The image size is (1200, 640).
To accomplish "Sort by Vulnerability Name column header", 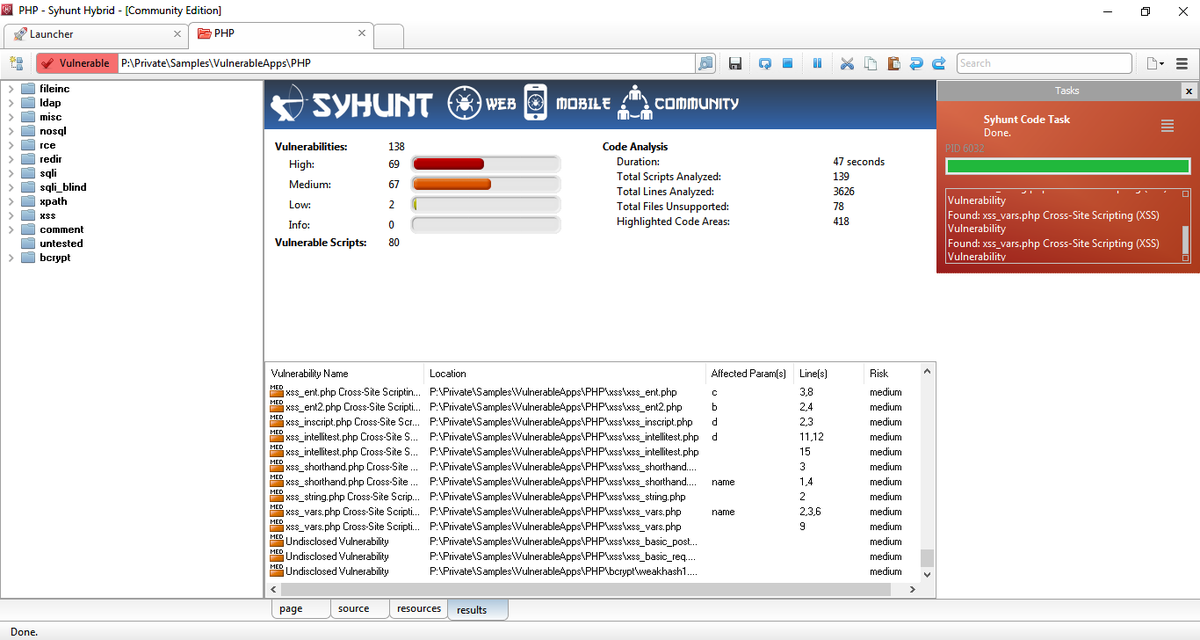I will click(345, 373).
